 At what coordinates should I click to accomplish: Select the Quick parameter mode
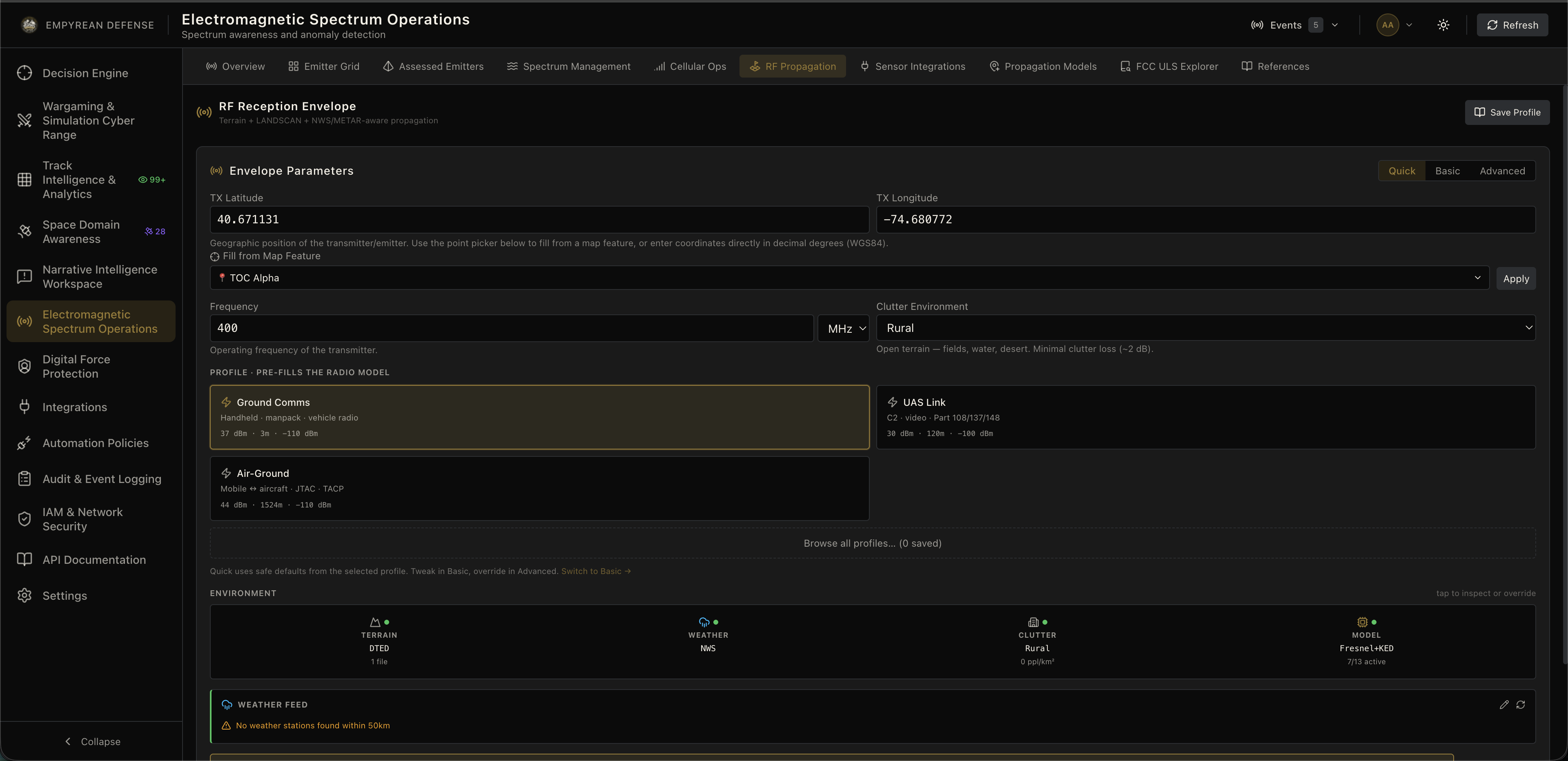pos(1402,171)
